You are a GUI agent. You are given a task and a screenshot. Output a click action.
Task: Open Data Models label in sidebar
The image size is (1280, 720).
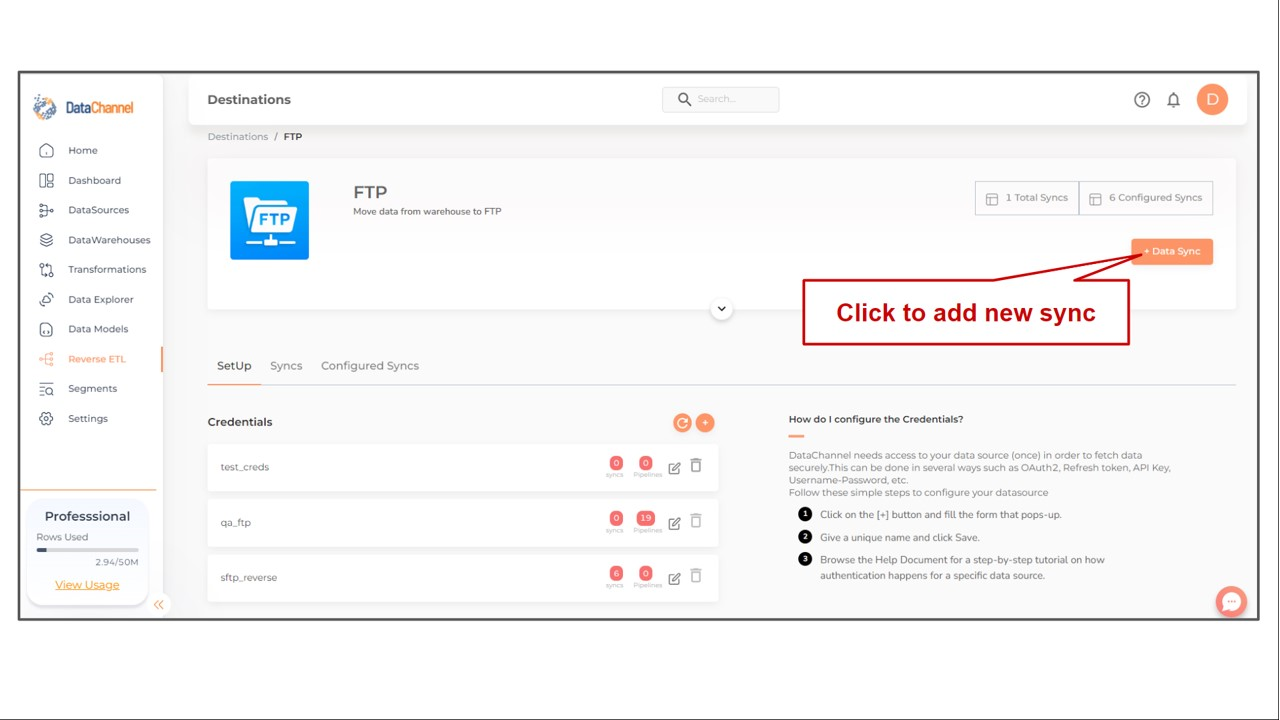click(x=98, y=329)
